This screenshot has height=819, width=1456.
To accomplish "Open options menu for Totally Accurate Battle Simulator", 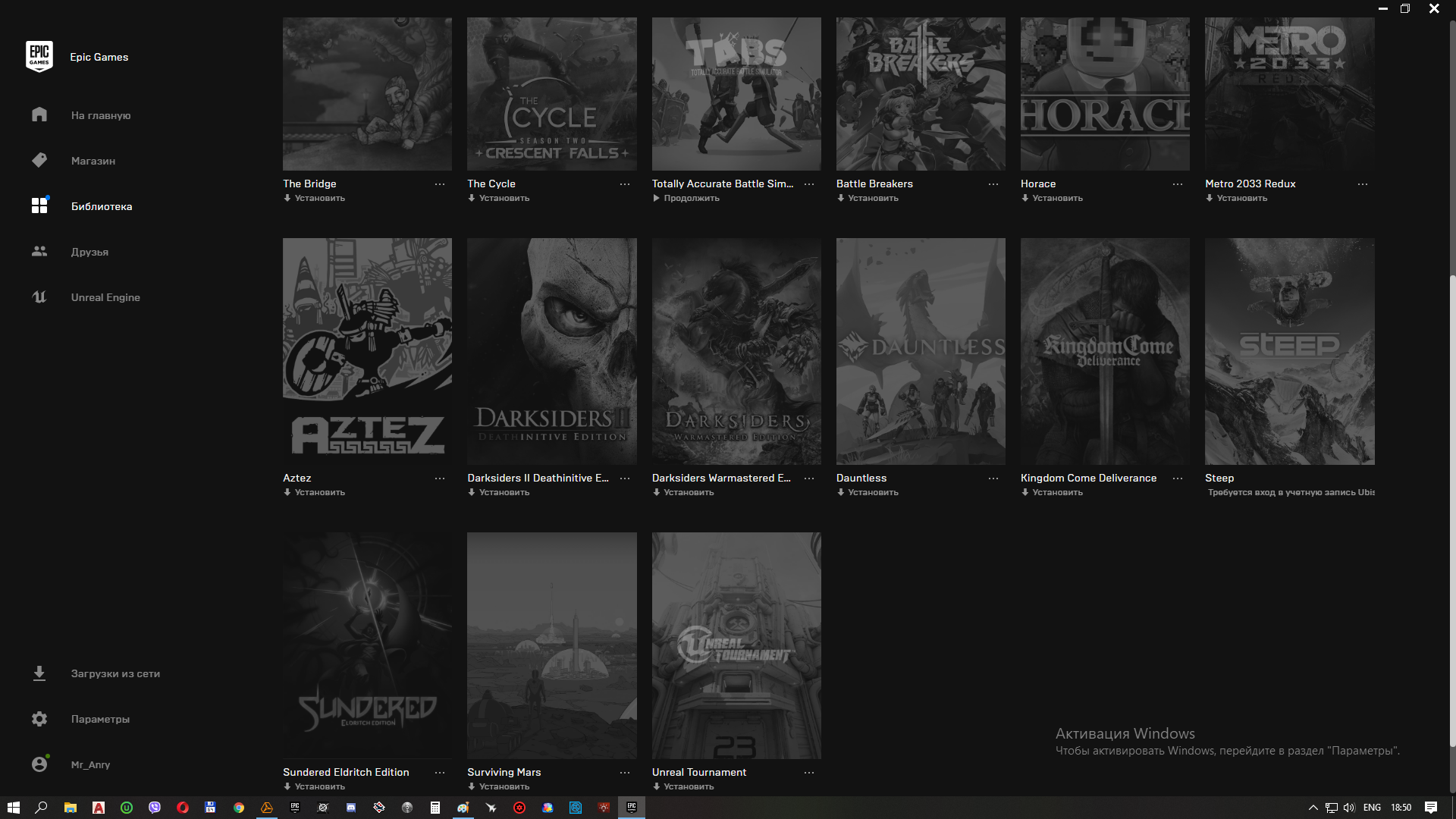I will pos(809,184).
